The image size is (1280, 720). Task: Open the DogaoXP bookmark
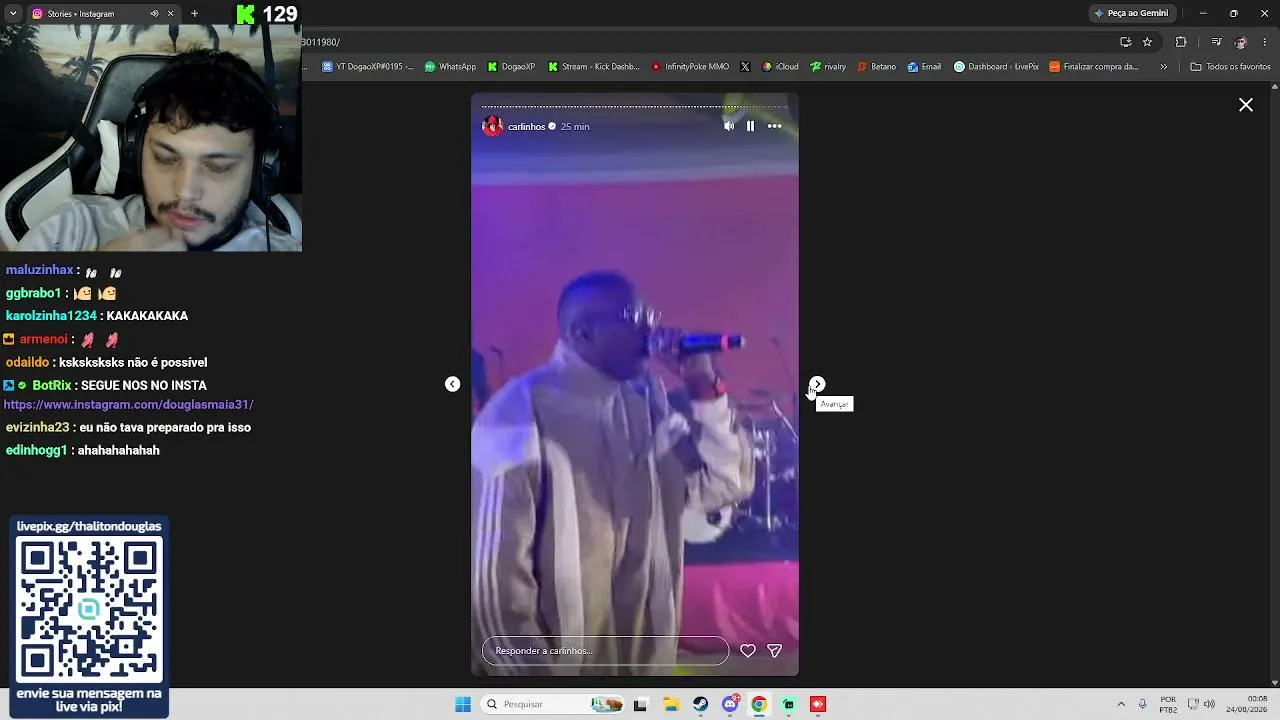(511, 67)
